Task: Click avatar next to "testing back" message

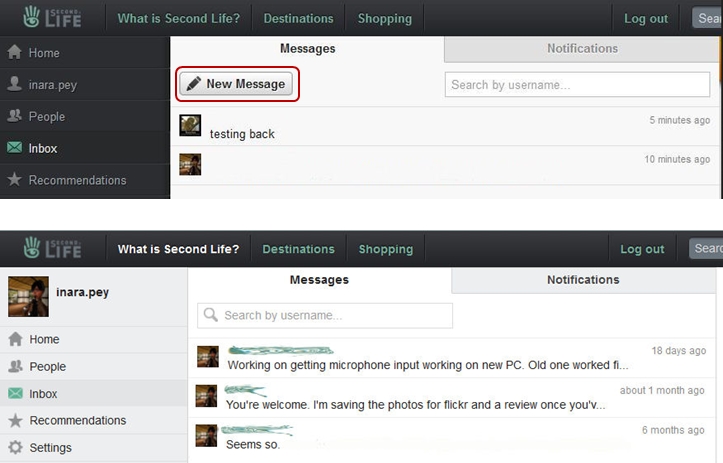Action: click(x=190, y=126)
